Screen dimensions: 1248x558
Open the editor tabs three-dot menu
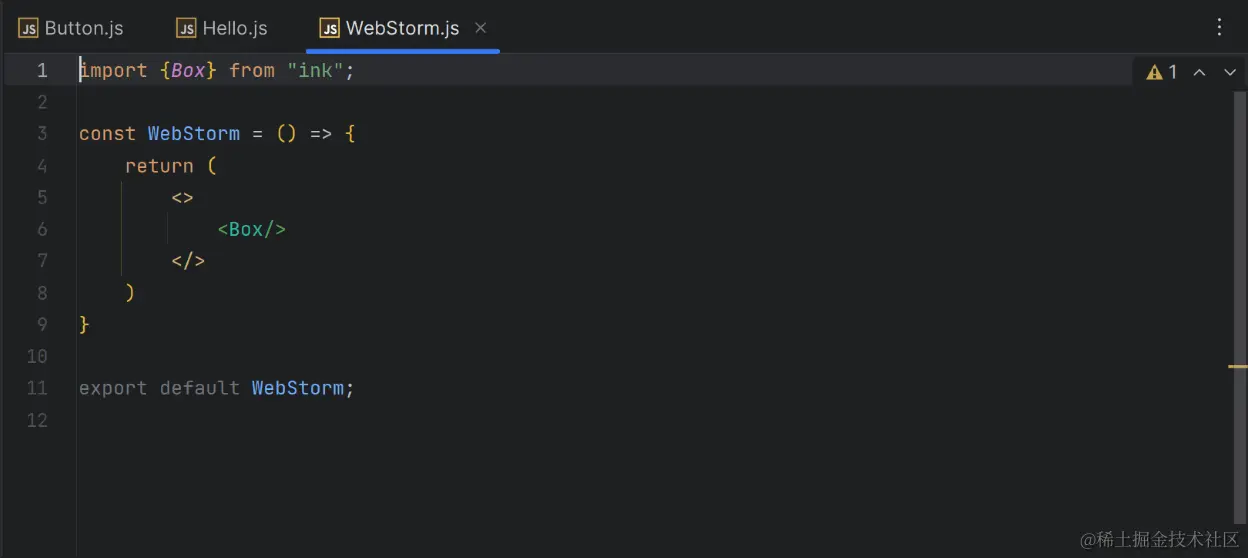coord(1219,28)
